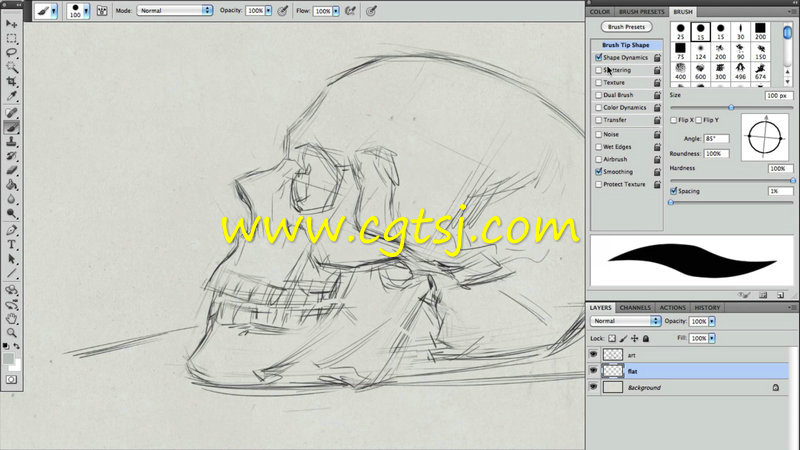Select the Move tool
The image size is (800, 450).
pyautogui.click(x=11, y=24)
